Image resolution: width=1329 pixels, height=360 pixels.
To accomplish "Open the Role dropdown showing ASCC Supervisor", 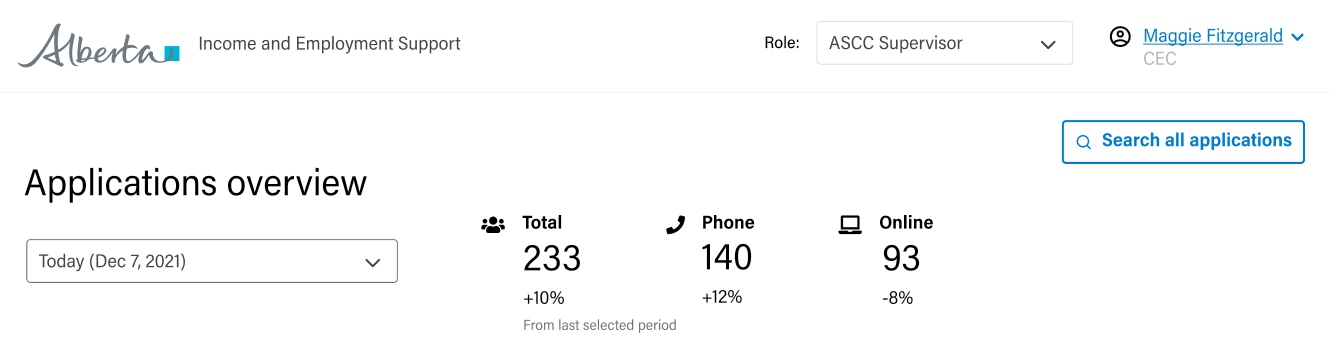I will [x=945, y=43].
